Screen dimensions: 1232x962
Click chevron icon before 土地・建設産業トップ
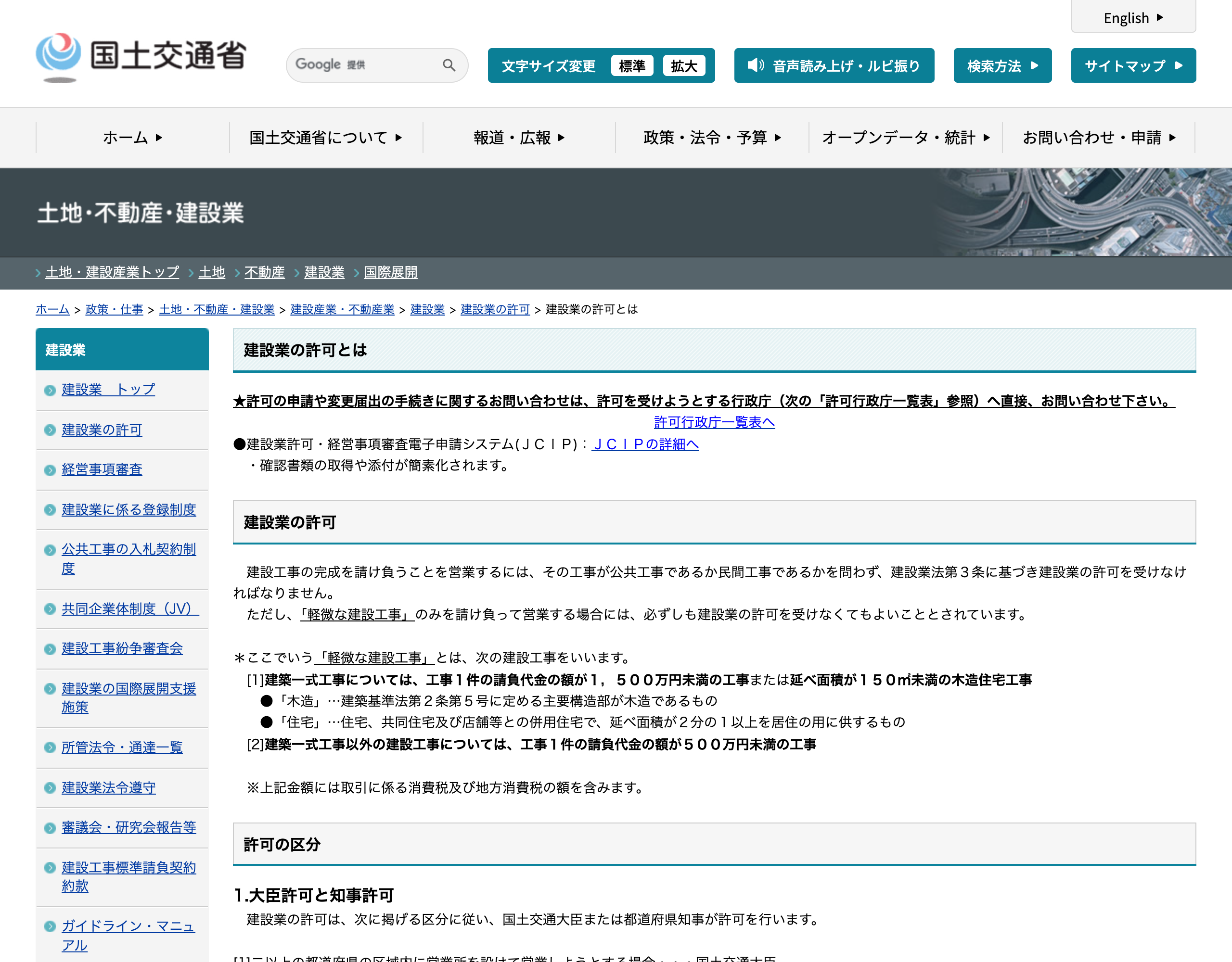[x=38, y=273]
